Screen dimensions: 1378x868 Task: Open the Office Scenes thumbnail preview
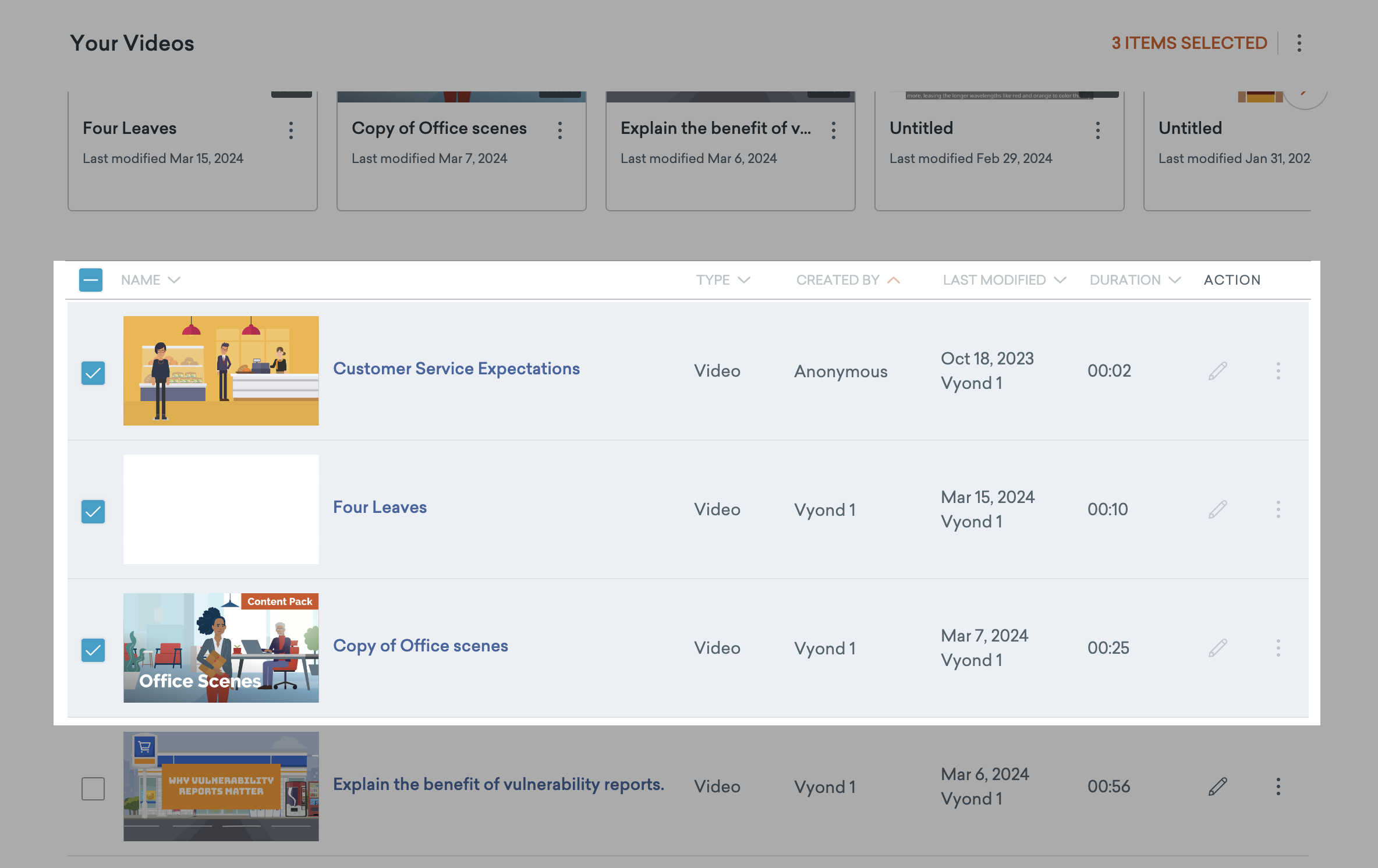221,647
